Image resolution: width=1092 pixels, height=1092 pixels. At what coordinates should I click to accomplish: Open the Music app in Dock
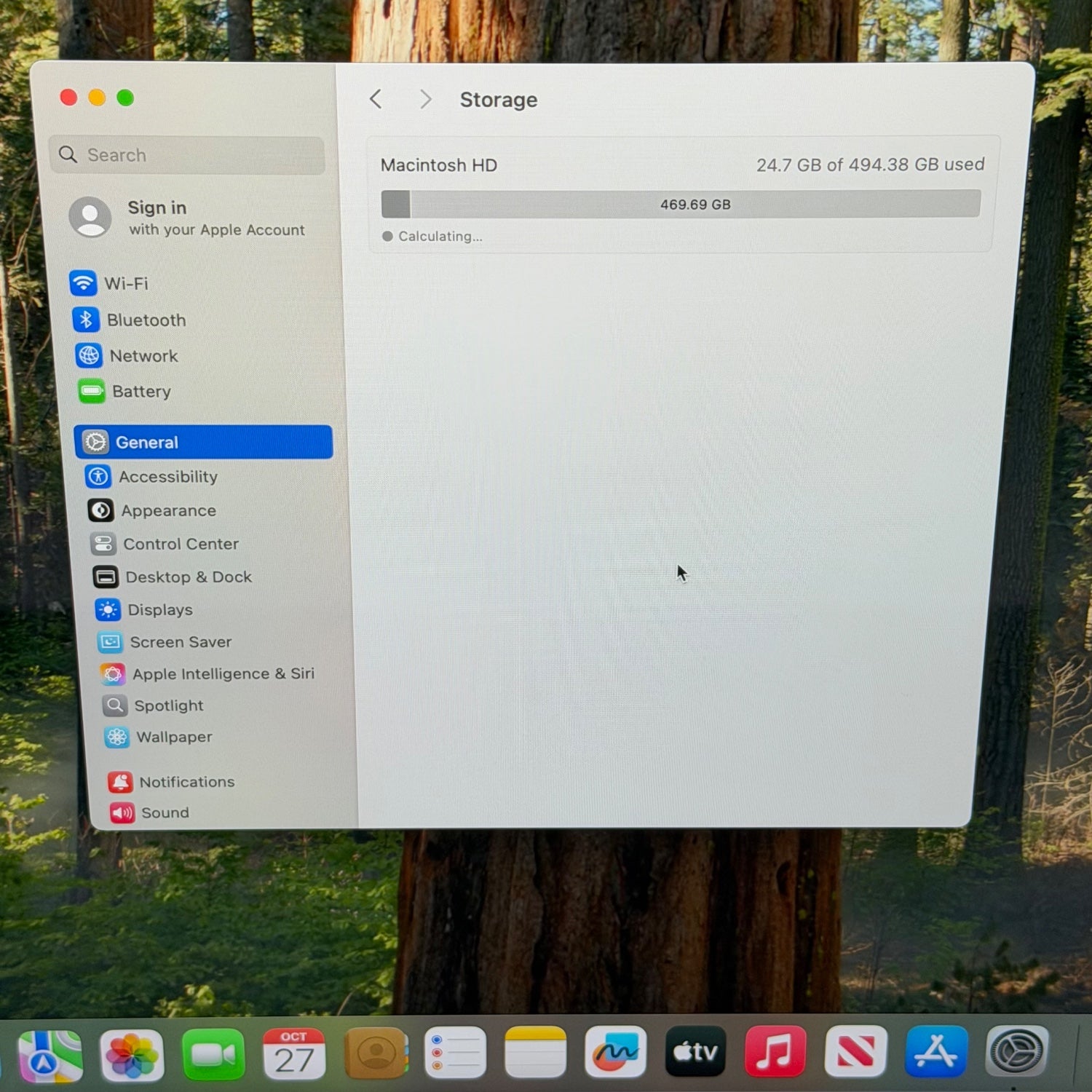click(775, 1052)
